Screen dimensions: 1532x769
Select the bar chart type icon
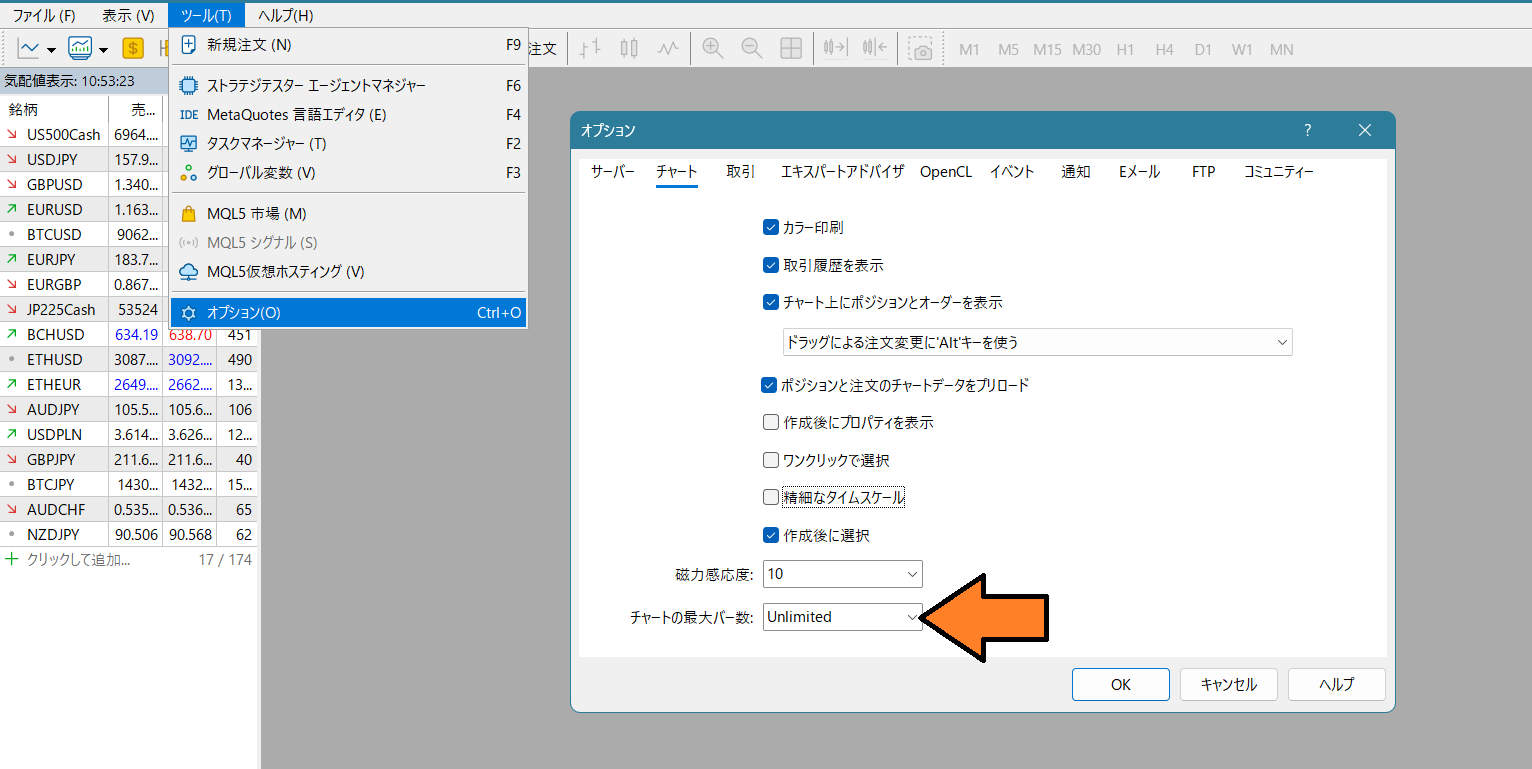click(591, 48)
